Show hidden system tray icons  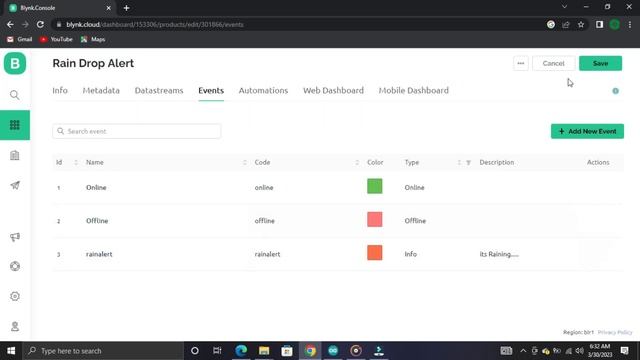[x=523, y=351]
